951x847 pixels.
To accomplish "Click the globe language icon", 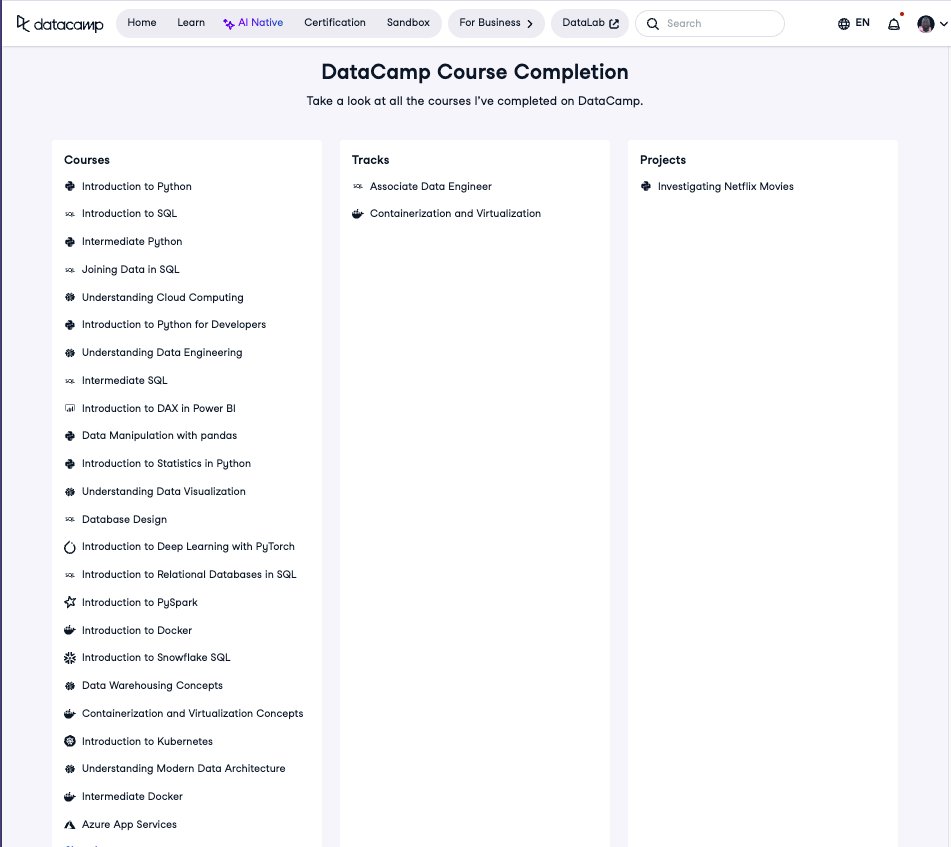I will [x=844, y=24].
